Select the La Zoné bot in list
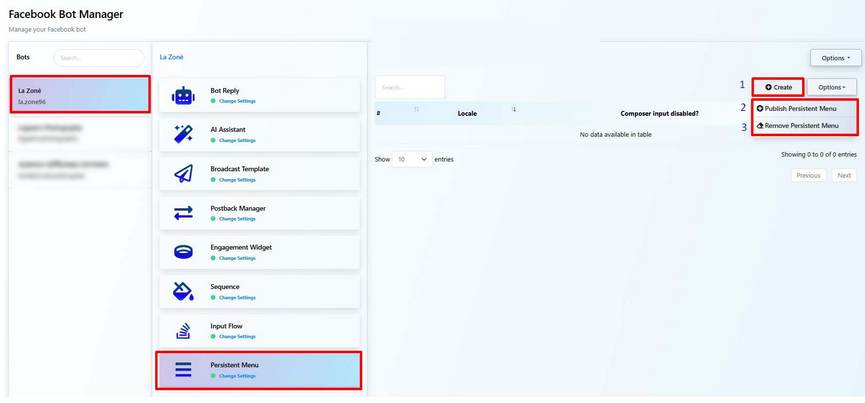The height and width of the screenshot is (403, 865). [80, 95]
